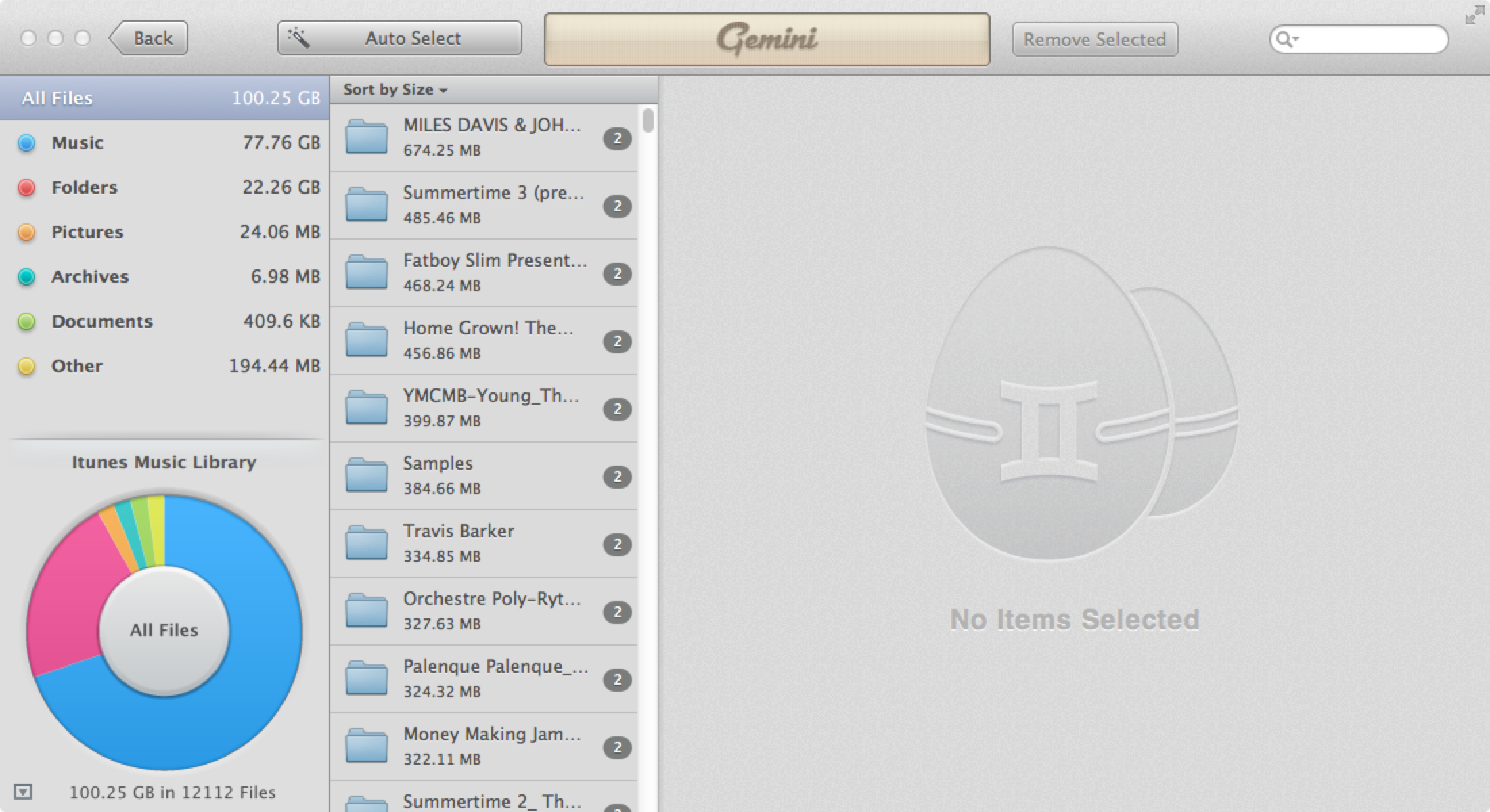The width and height of the screenshot is (1490, 812).
Task: Click the blue Music slice of chart
Action: [x=244, y=697]
